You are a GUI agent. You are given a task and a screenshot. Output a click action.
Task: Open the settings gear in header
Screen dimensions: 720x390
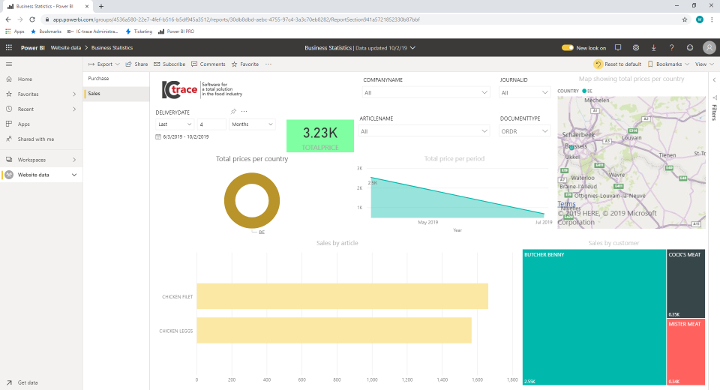coord(636,48)
